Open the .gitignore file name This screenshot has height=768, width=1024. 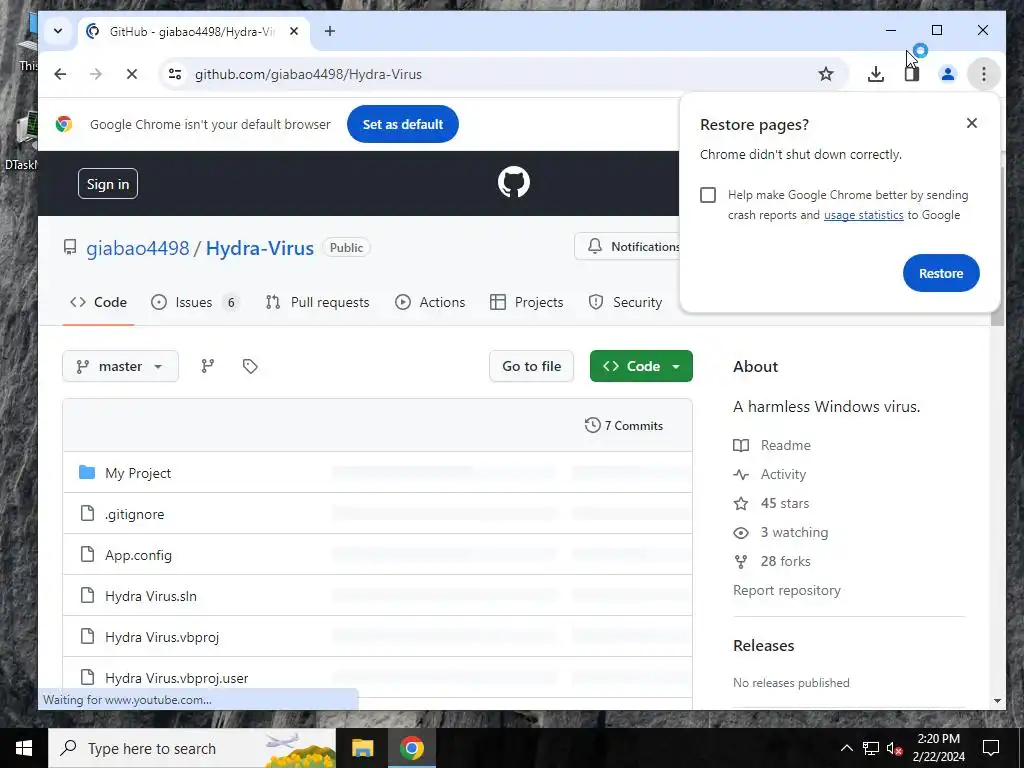point(135,514)
